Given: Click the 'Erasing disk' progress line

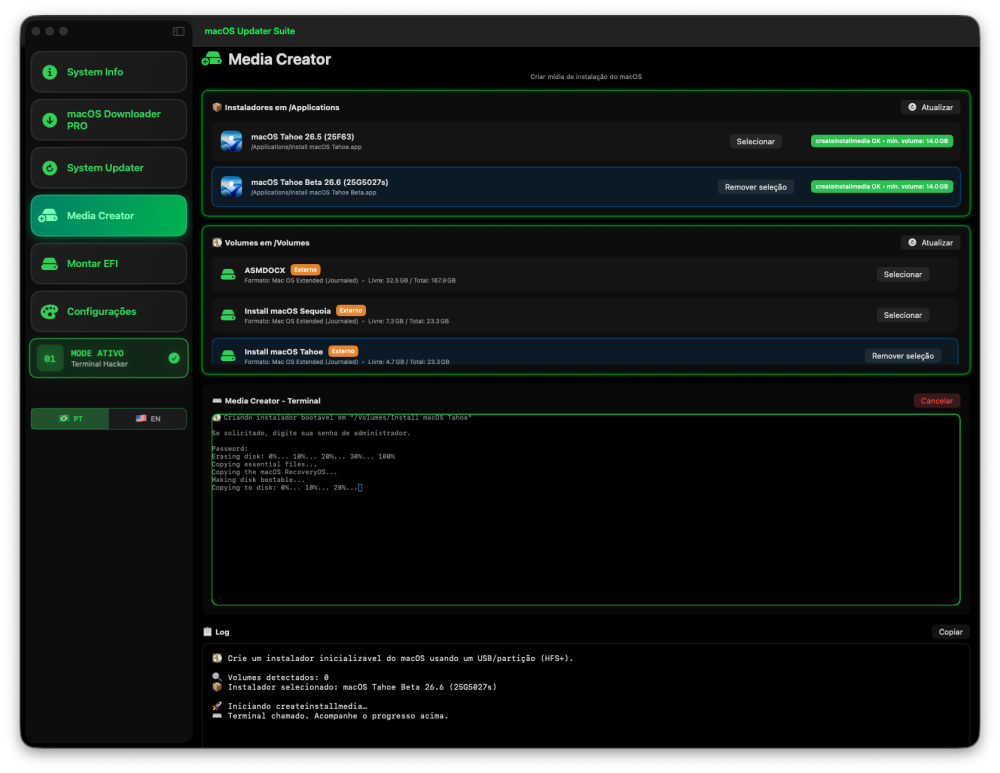Looking at the screenshot, I should (x=303, y=457).
